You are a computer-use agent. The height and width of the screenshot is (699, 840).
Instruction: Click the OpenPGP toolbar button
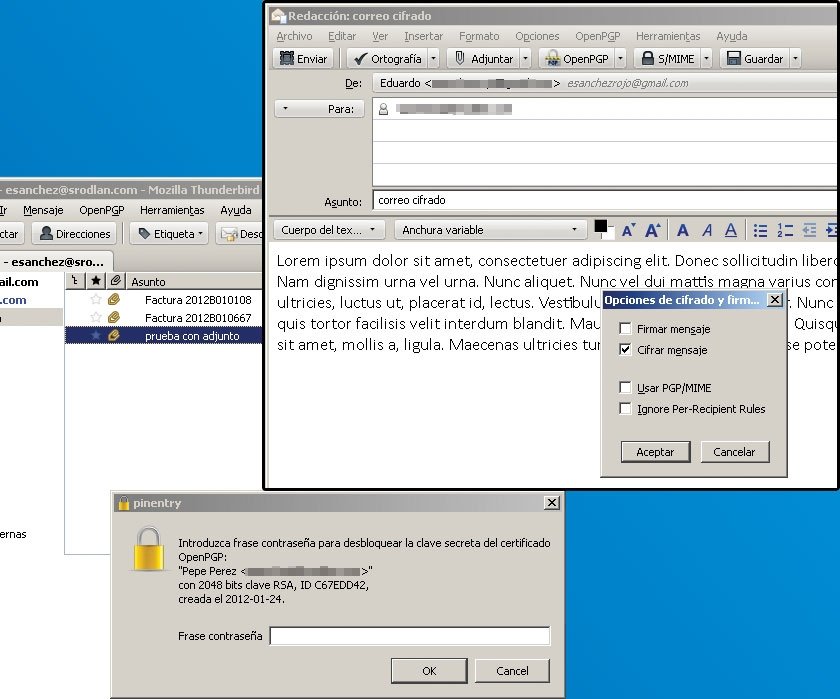pos(576,58)
